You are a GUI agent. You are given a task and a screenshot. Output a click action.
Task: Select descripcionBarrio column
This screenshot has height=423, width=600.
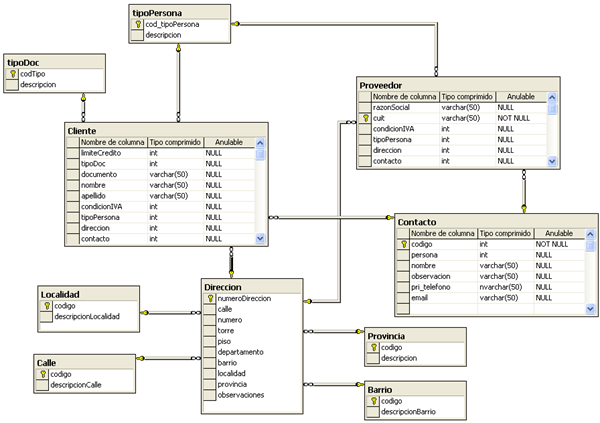point(415,412)
